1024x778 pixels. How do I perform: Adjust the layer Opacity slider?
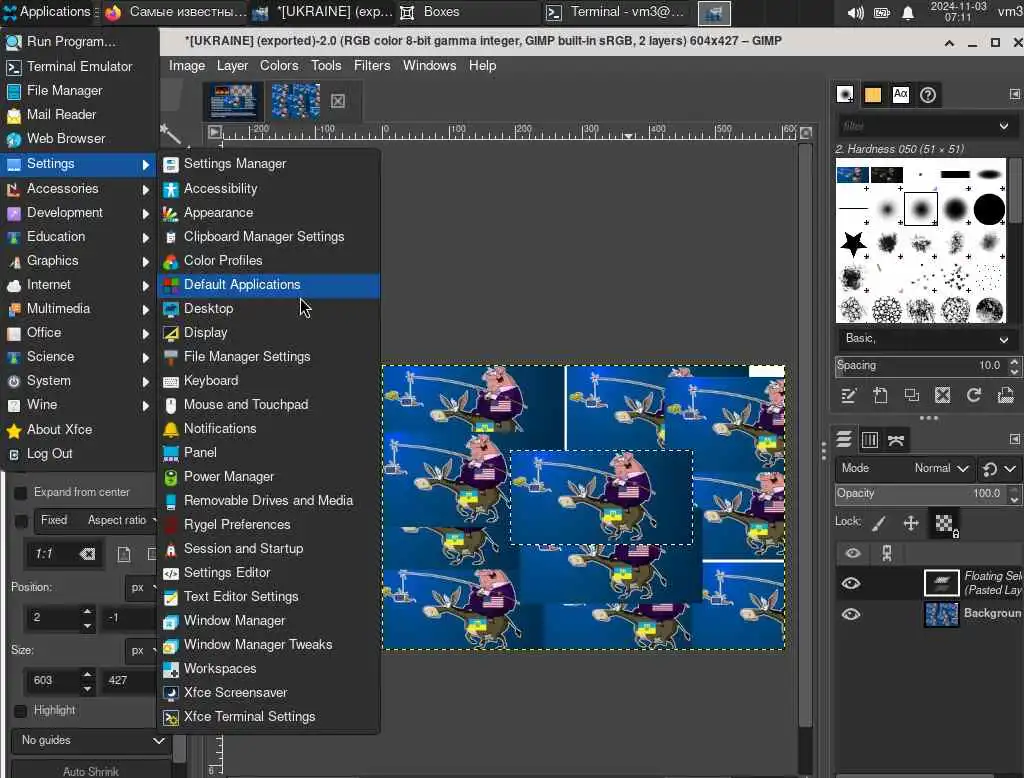point(921,494)
